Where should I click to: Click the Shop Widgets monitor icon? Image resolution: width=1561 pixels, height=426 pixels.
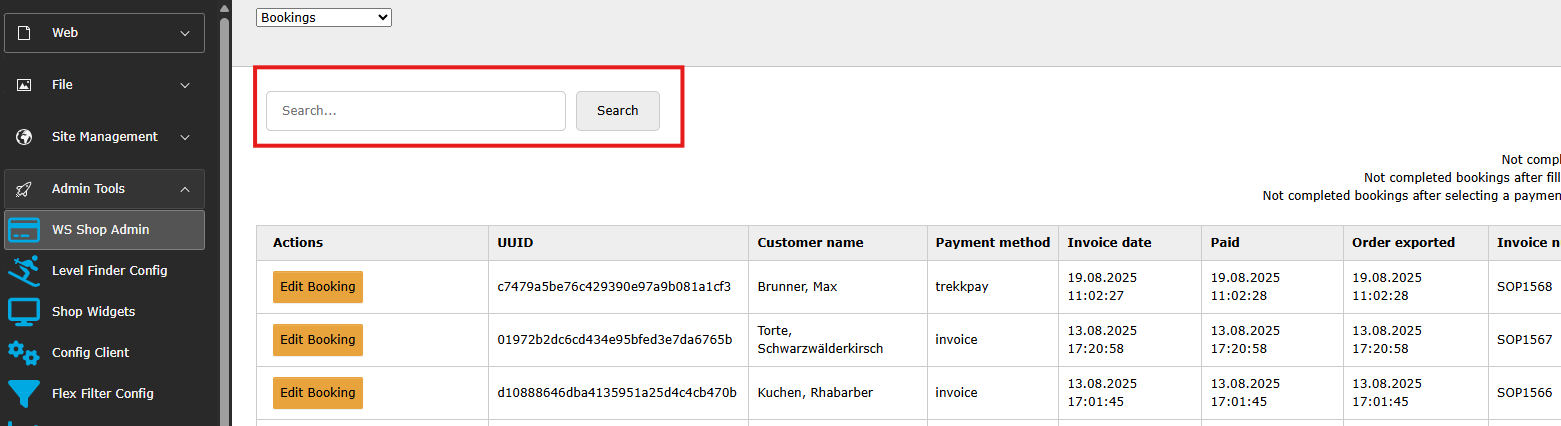point(24,312)
